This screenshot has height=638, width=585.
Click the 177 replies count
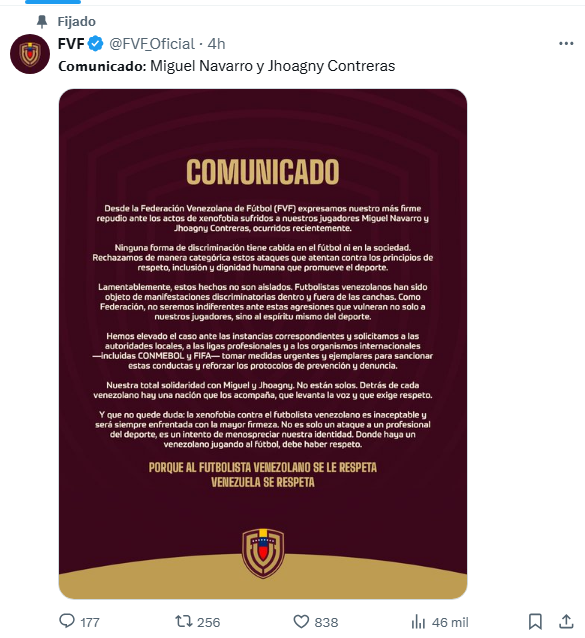pyautogui.click(x=90, y=623)
